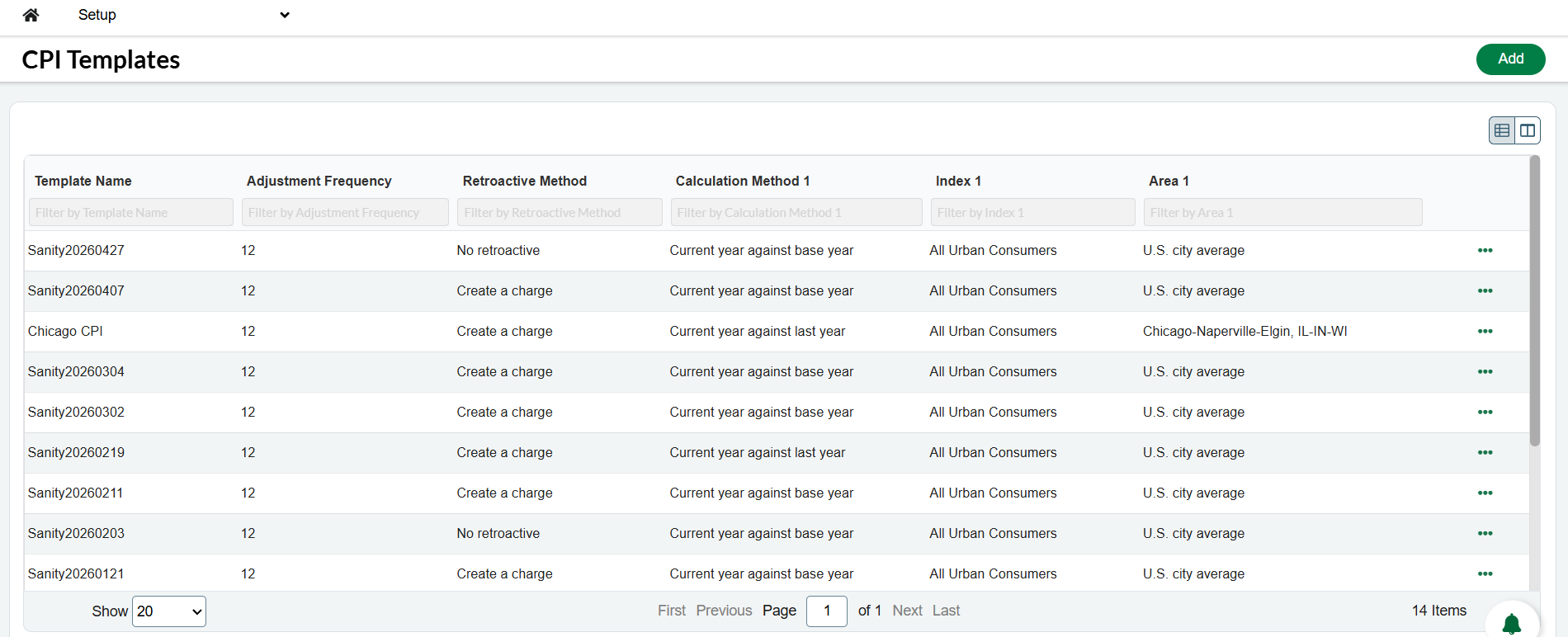This screenshot has height=637, width=1568.
Task: Sort by Calculation Method 1 column header
Action: point(743,181)
